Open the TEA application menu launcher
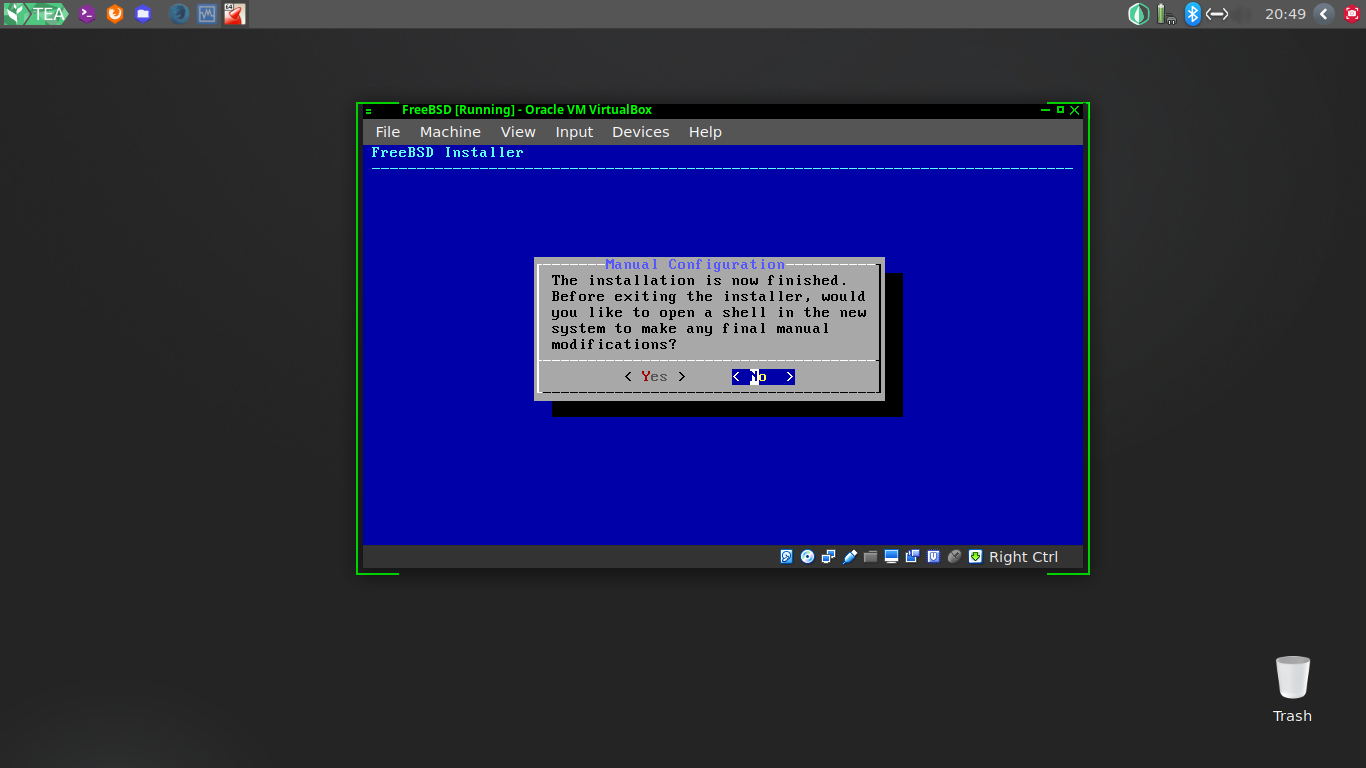 click(35, 14)
